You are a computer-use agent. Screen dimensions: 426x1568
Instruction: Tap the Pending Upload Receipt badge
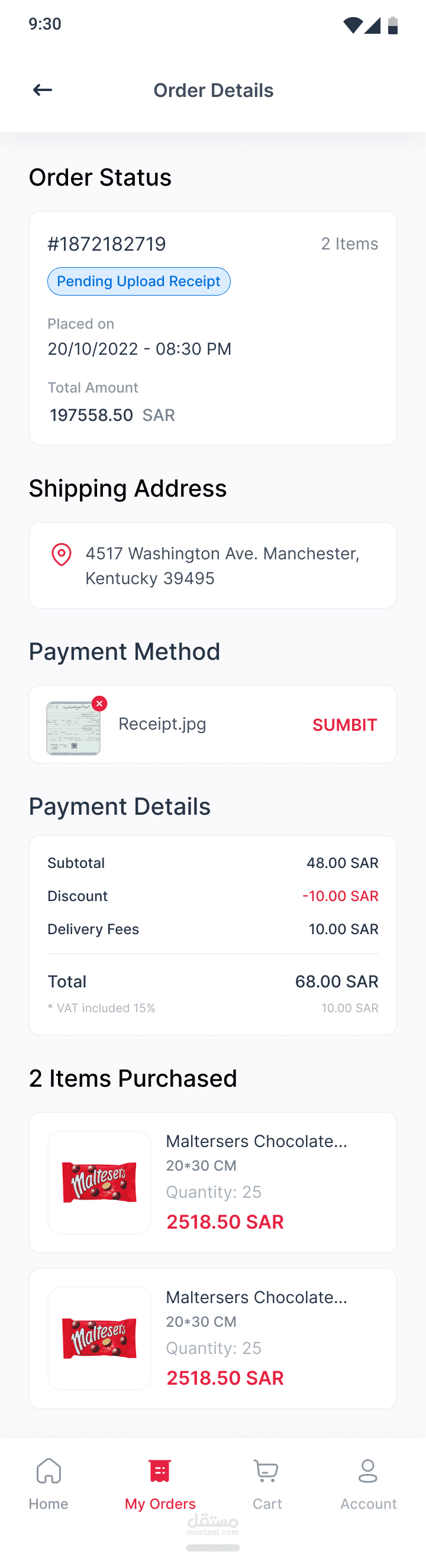[x=139, y=281]
